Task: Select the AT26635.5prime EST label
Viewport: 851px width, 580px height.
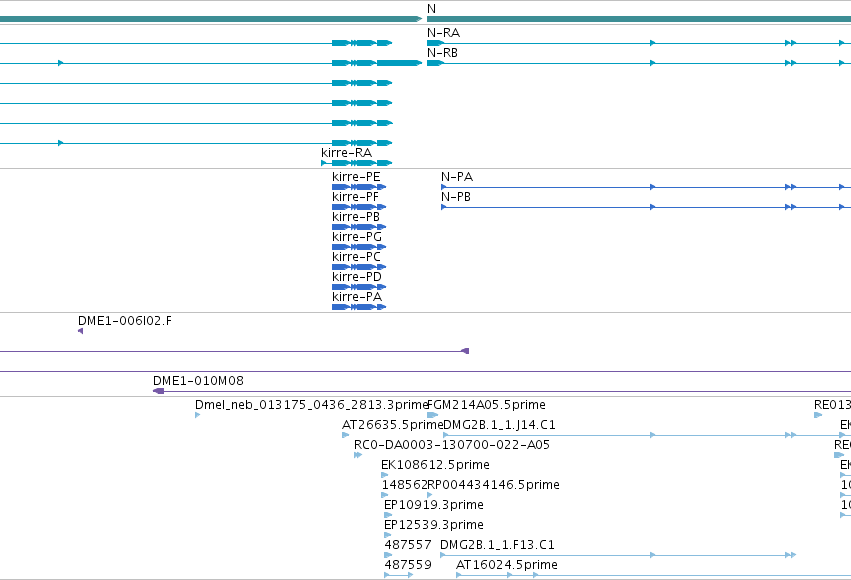Action: tap(392, 425)
